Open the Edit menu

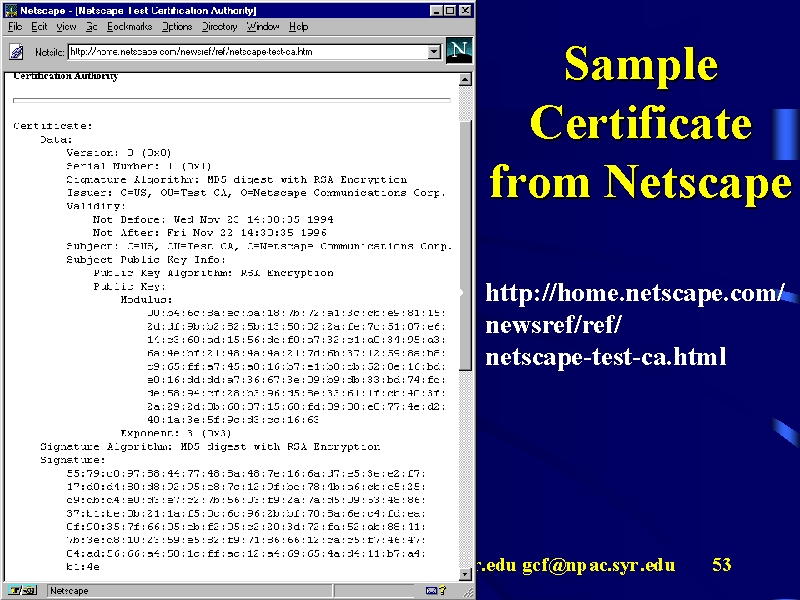tap(39, 27)
